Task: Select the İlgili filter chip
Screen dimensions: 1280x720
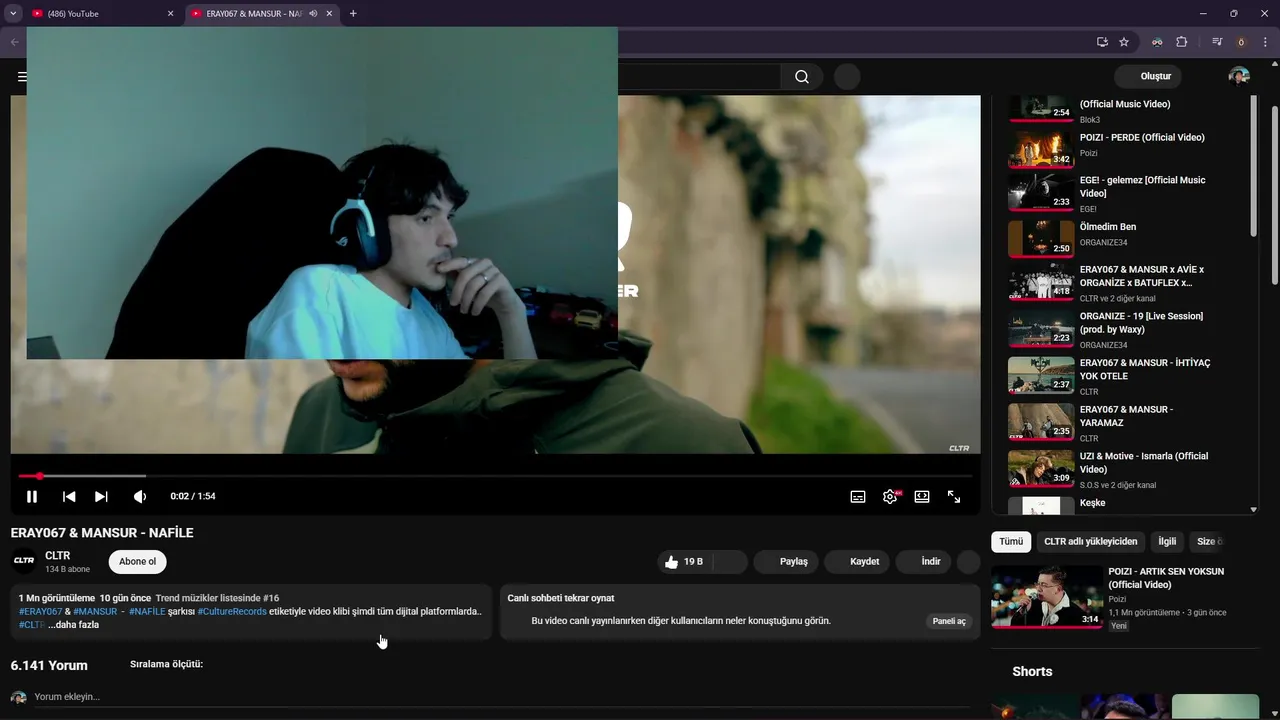Action: pos(1167,542)
